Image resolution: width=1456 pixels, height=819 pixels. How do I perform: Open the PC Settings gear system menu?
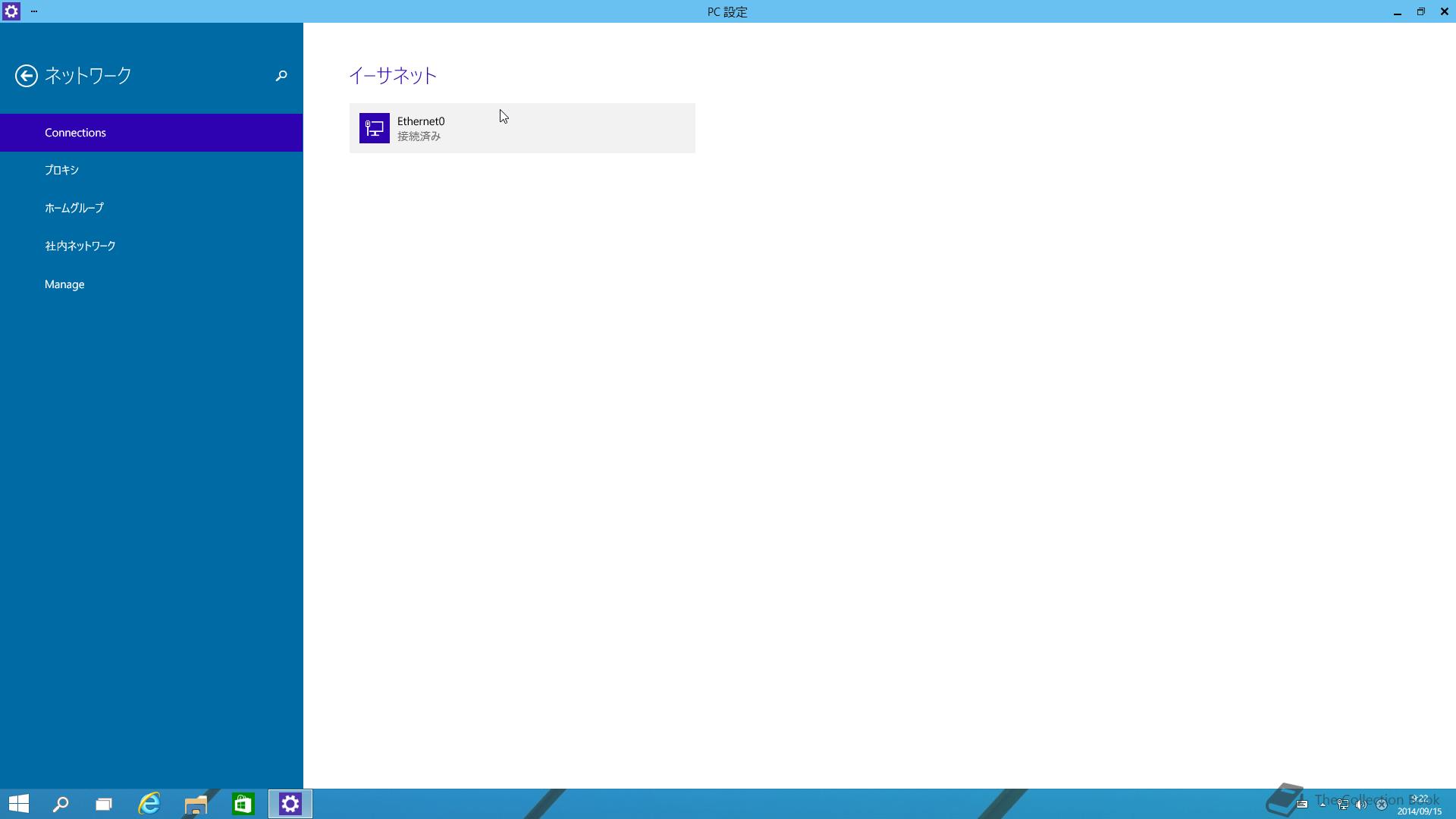point(11,11)
